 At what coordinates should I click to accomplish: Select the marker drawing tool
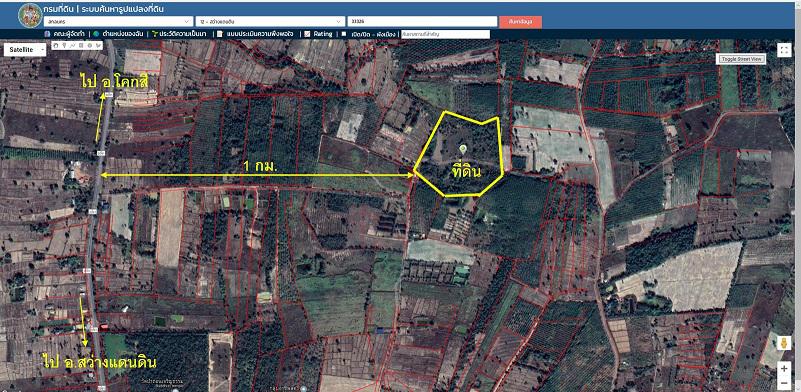[x=64, y=45]
